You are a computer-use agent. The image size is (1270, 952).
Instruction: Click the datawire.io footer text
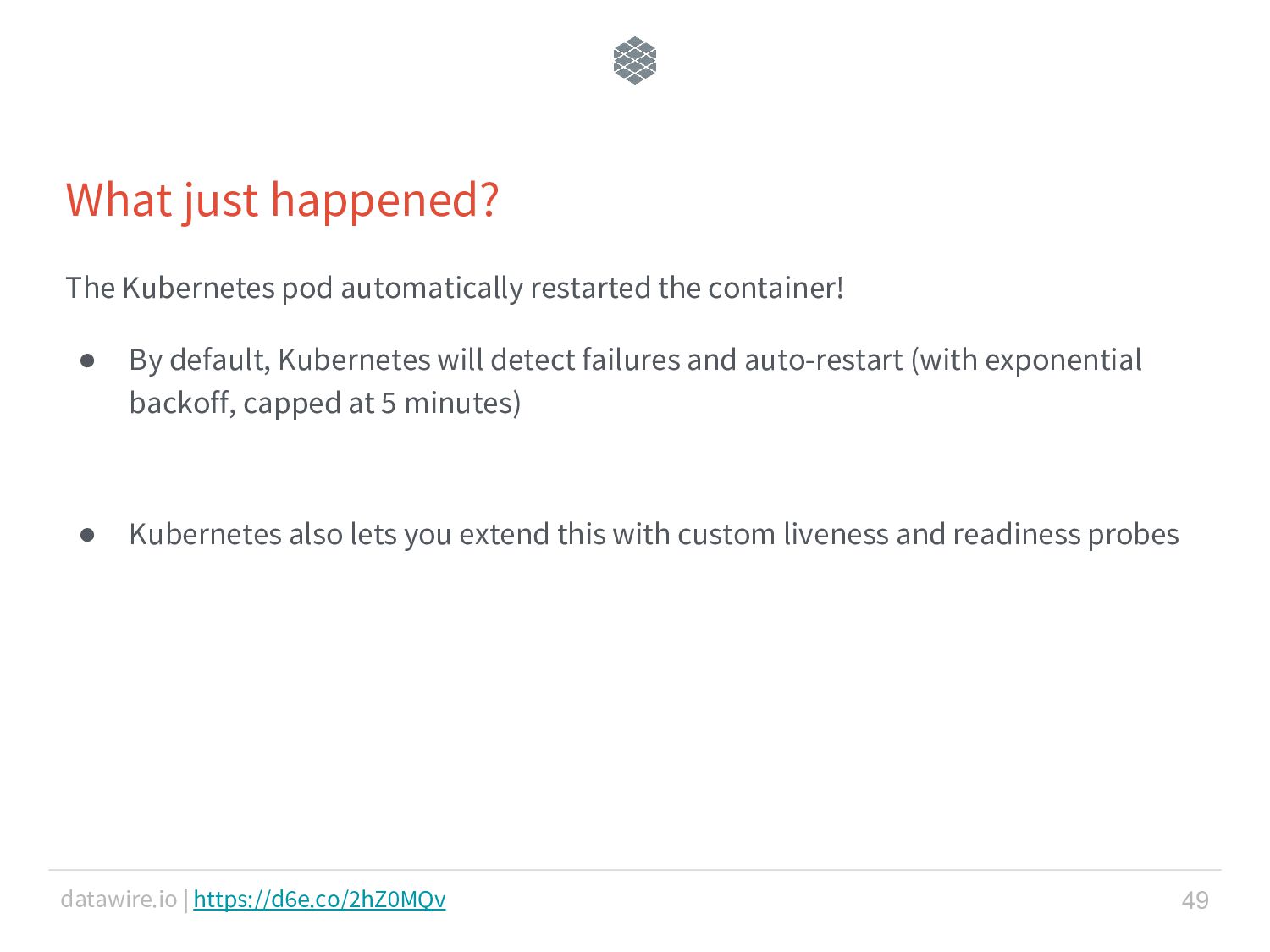tap(119, 899)
